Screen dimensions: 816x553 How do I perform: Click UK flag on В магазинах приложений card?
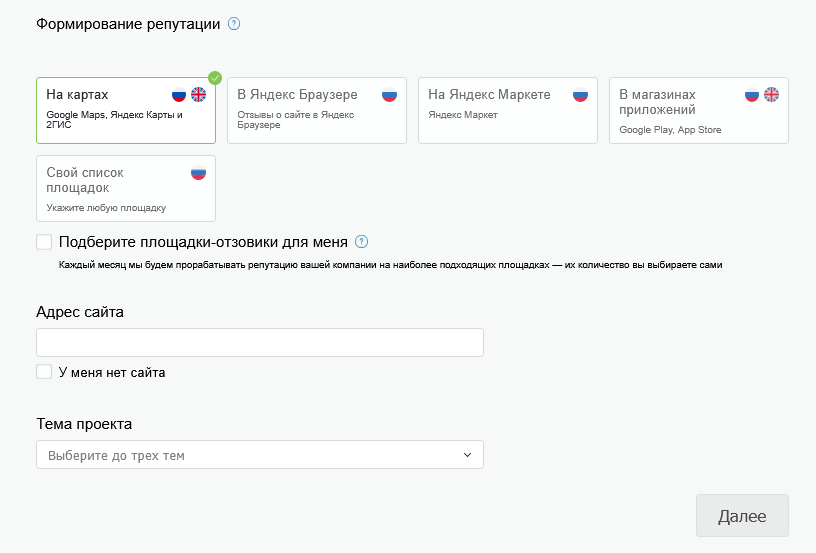pyautogui.click(x=771, y=95)
